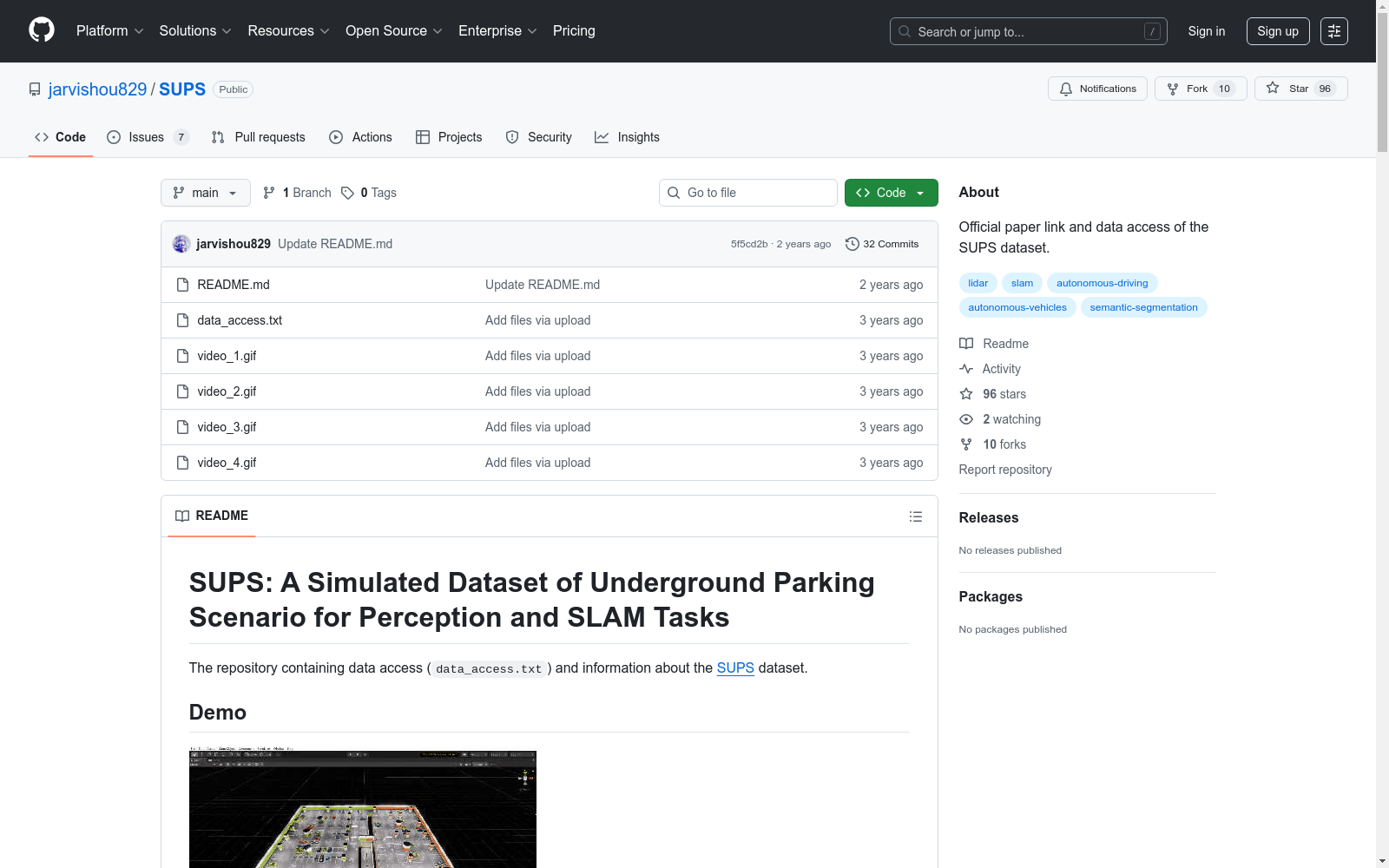Click the demo GIF thumbnail in README
This screenshot has width=1389, height=868.
362,809
